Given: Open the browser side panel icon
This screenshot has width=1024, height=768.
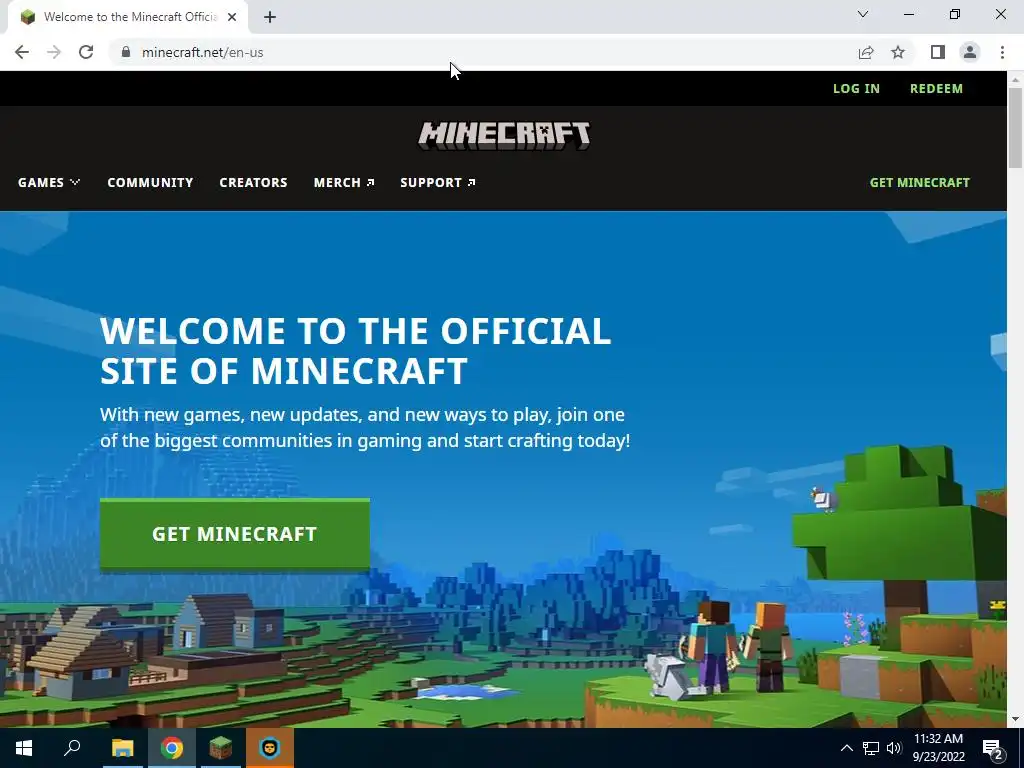Looking at the screenshot, I should point(938,52).
